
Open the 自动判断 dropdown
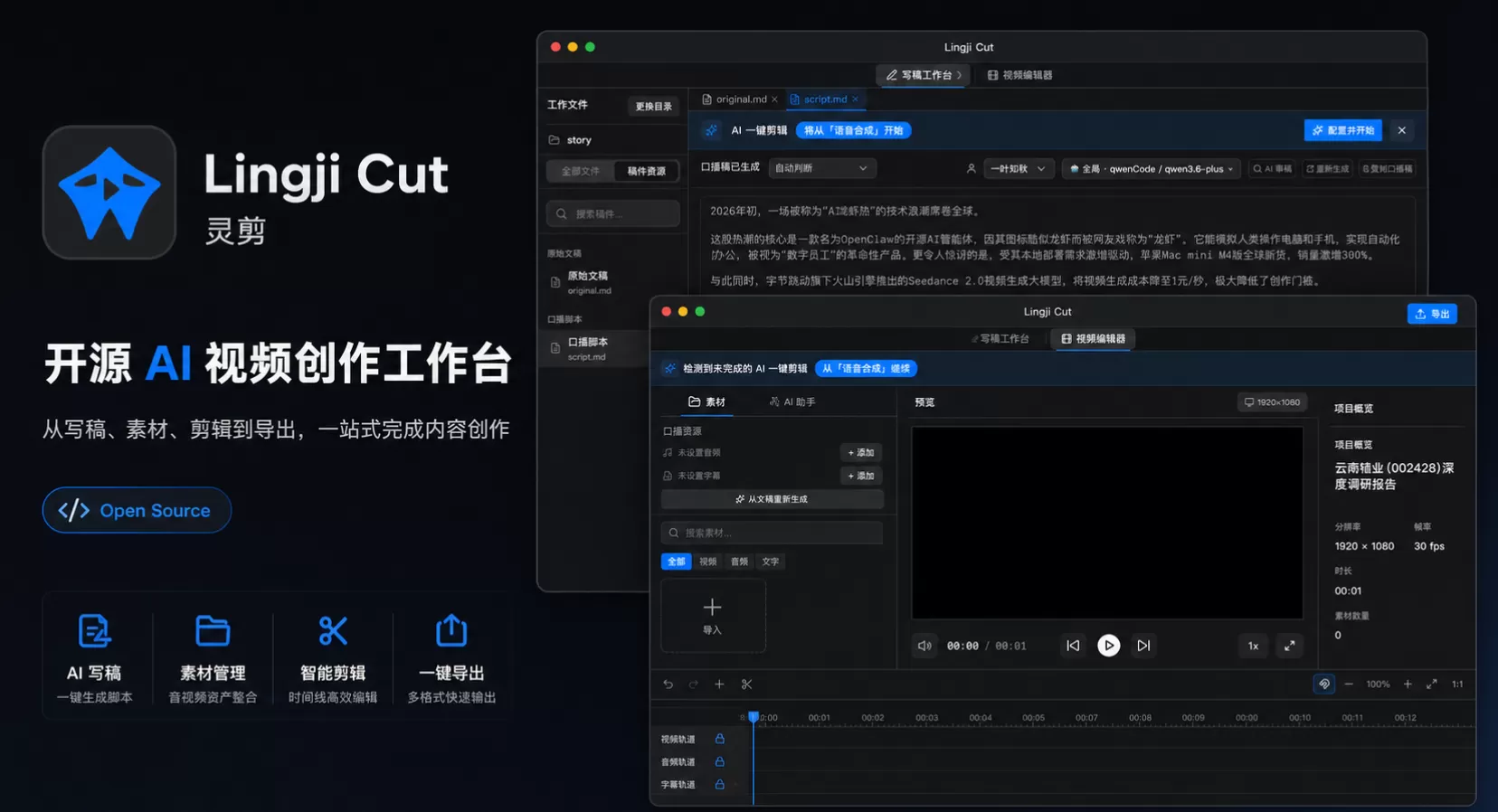(x=821, y=168)
